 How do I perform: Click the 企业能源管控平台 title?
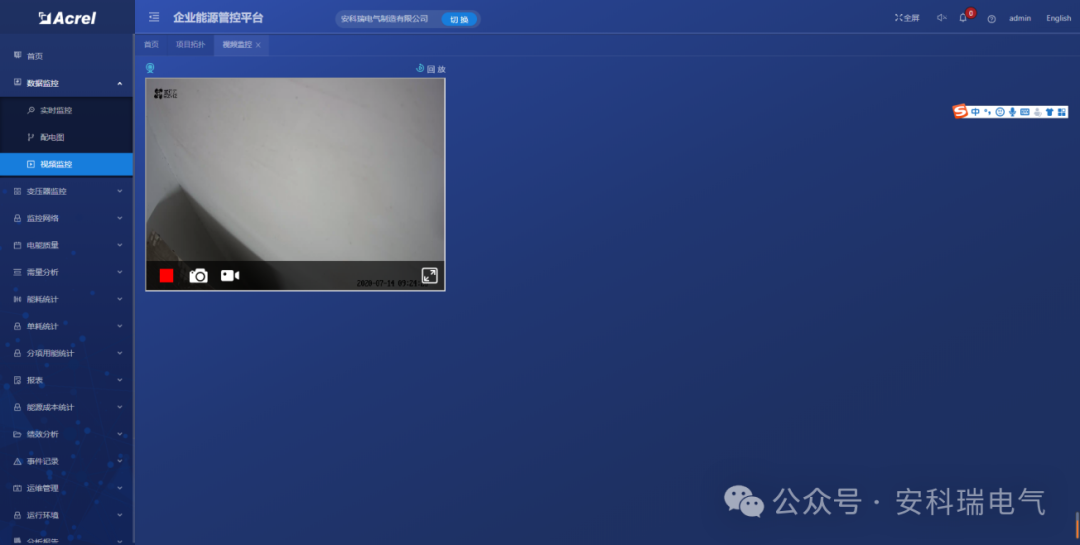[x=218, y=18]
